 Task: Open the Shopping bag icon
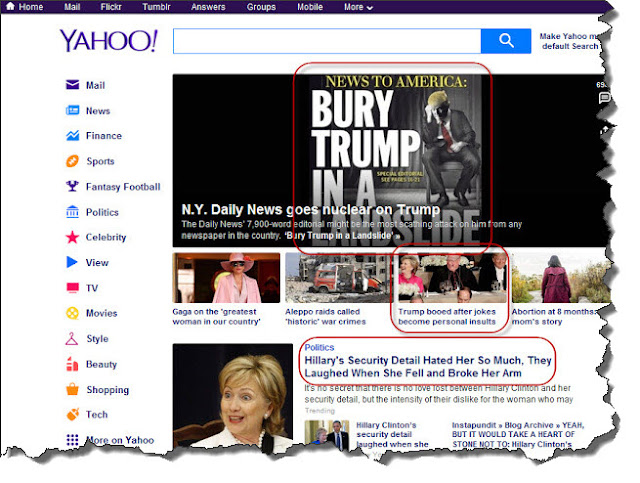(72, 389)
